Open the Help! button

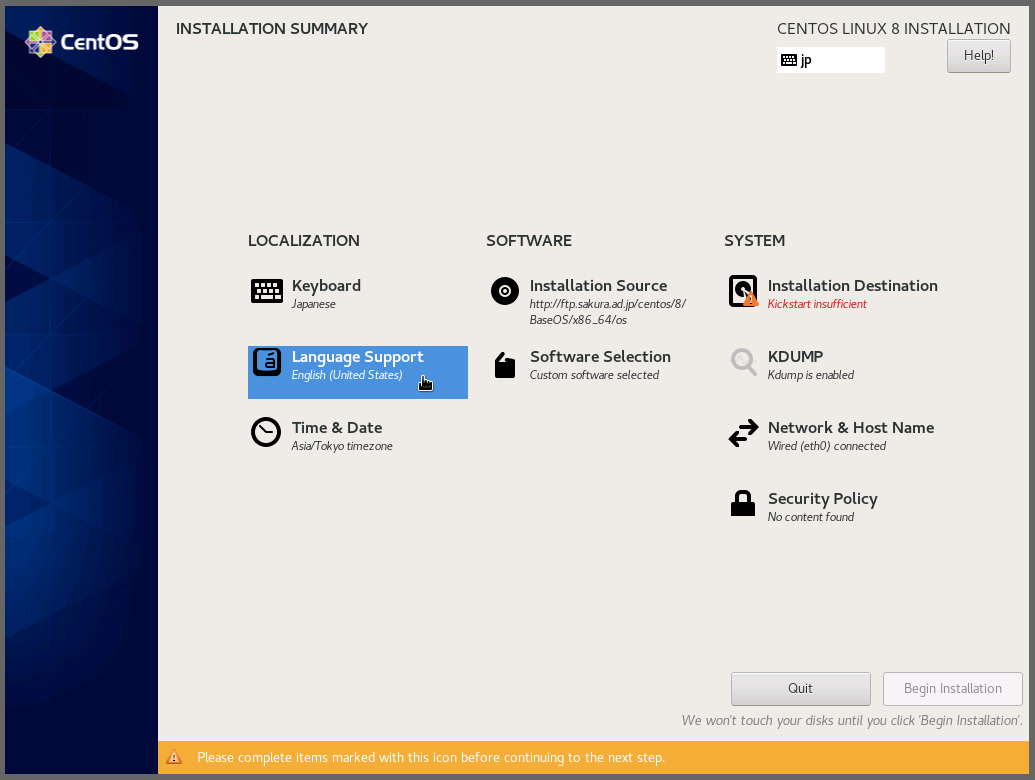pyautogui.click(x=978, y=56)
